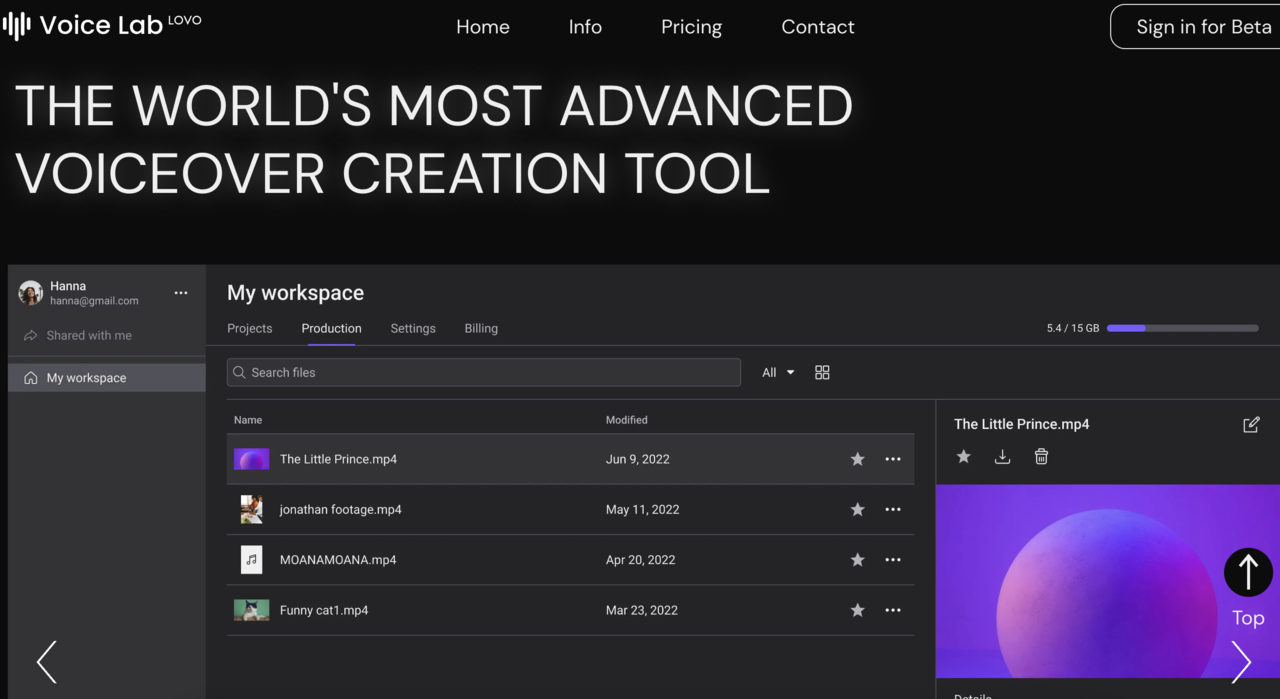
Task: Click the Voice Lab LOVO logo
Action: click(102, 26)
